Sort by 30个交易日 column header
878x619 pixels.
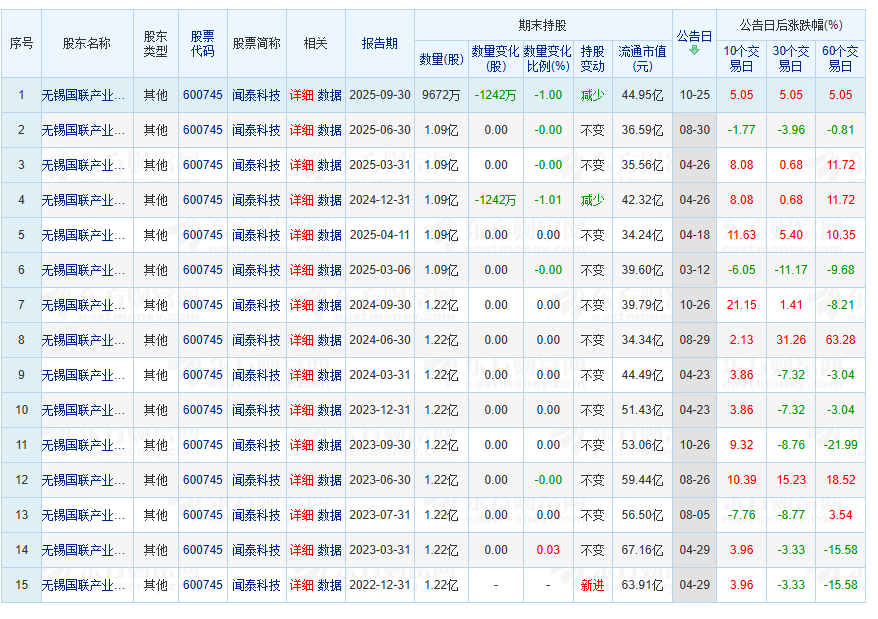click(x=791, y=59)
